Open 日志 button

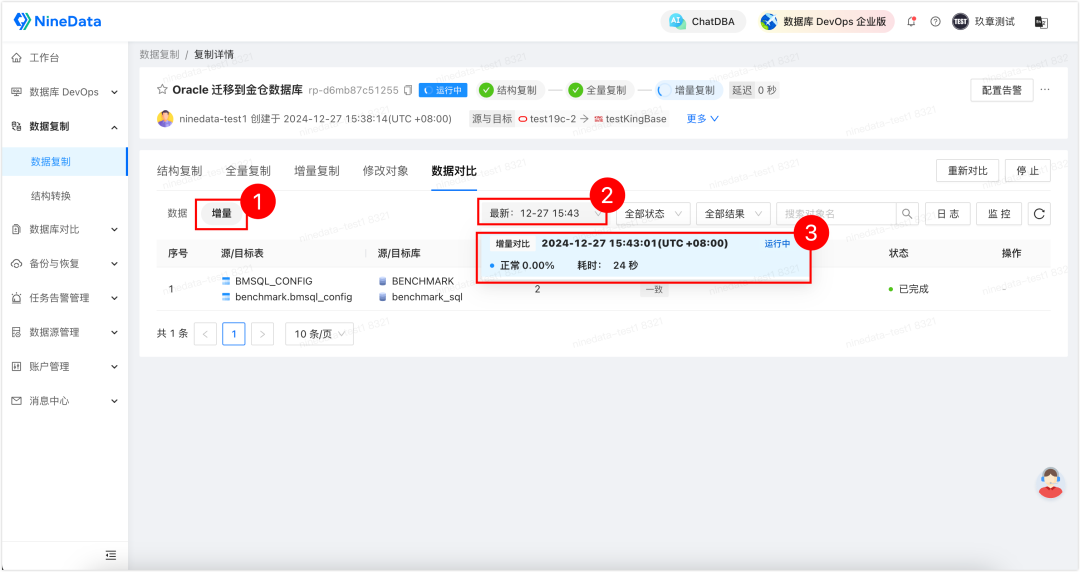click(948, 214)
